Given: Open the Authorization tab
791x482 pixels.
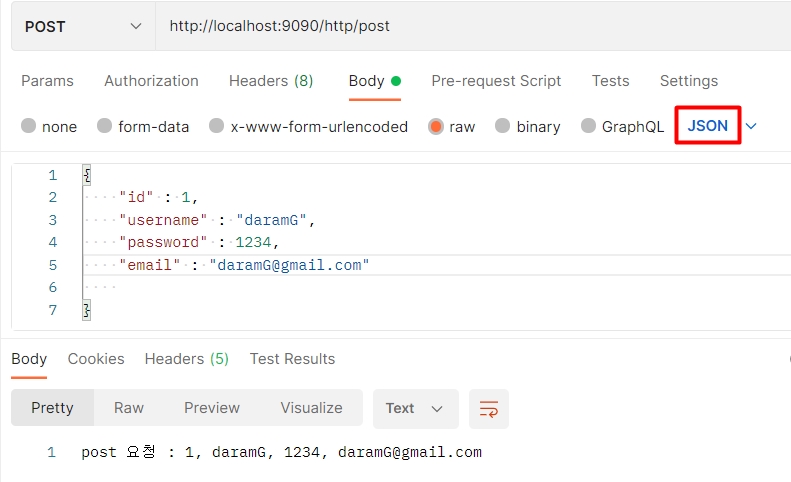Looking at the screenshot, I should [x=151, y=81].
